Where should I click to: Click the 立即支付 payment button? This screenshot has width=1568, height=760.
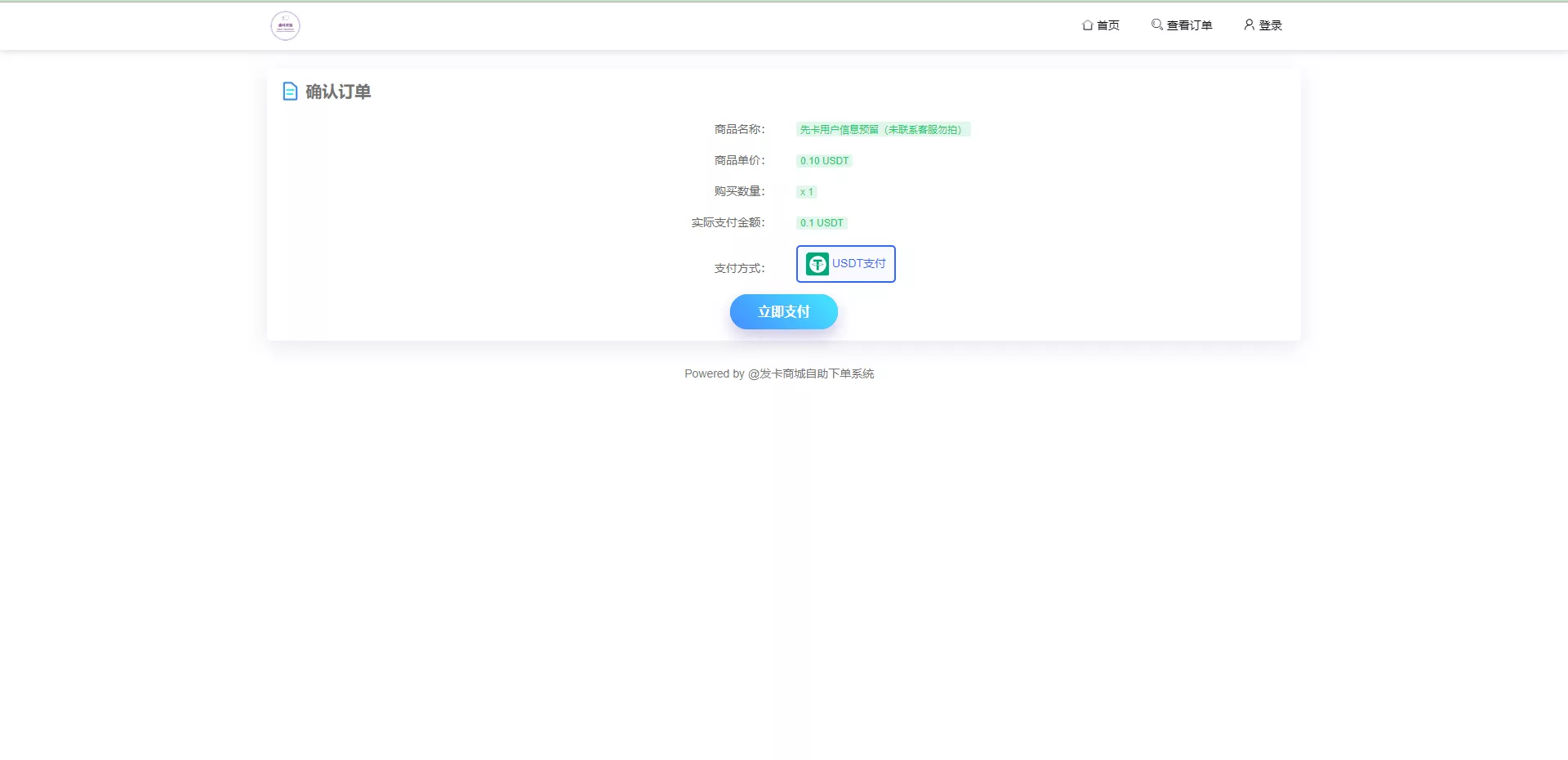[783, 311]
